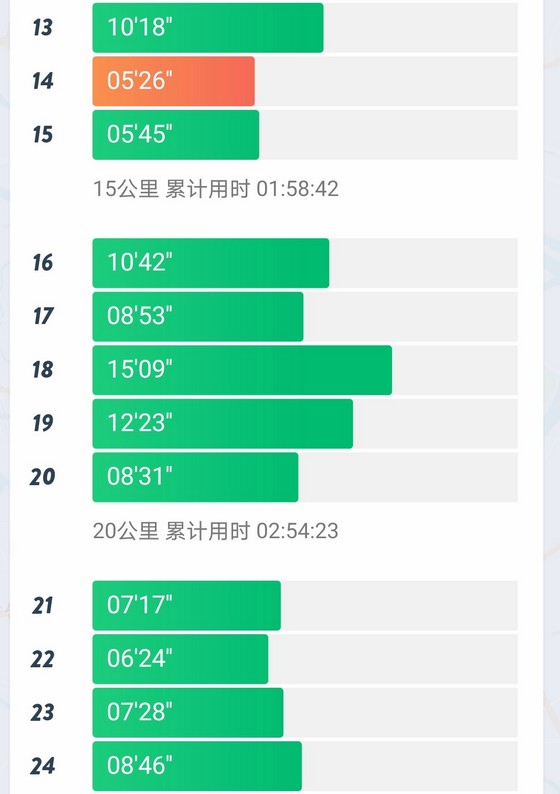This screenshot has width=560, height=794.
Task: Select the longest bar showing 15'09"
Action: click(242, 370)
